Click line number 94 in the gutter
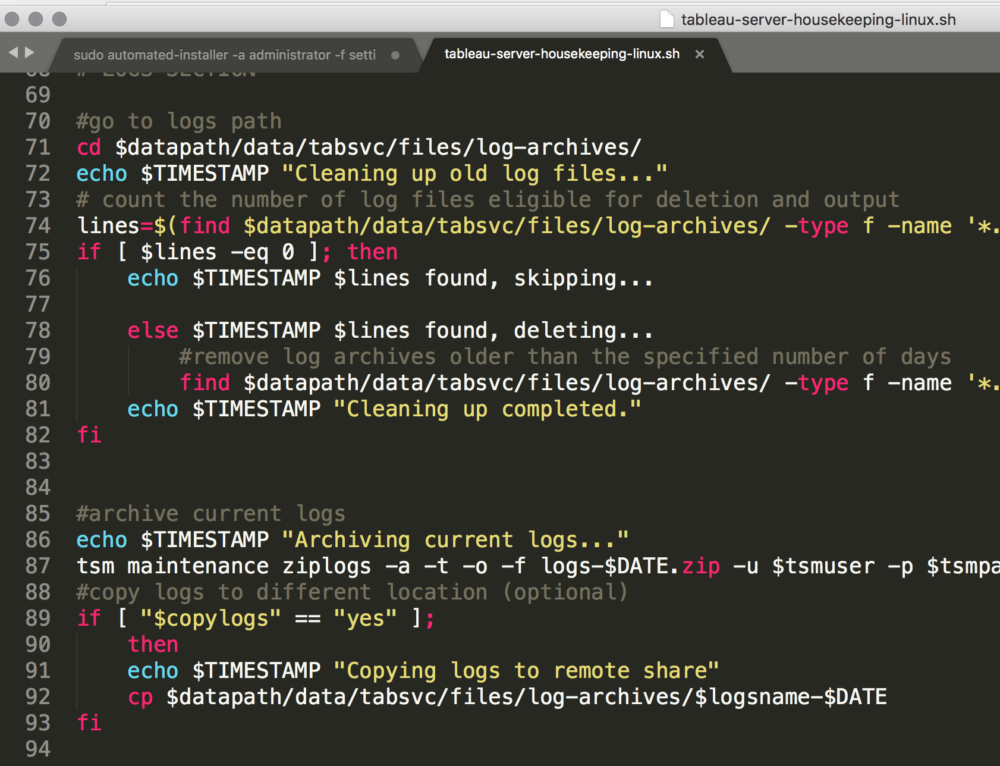 38,749
